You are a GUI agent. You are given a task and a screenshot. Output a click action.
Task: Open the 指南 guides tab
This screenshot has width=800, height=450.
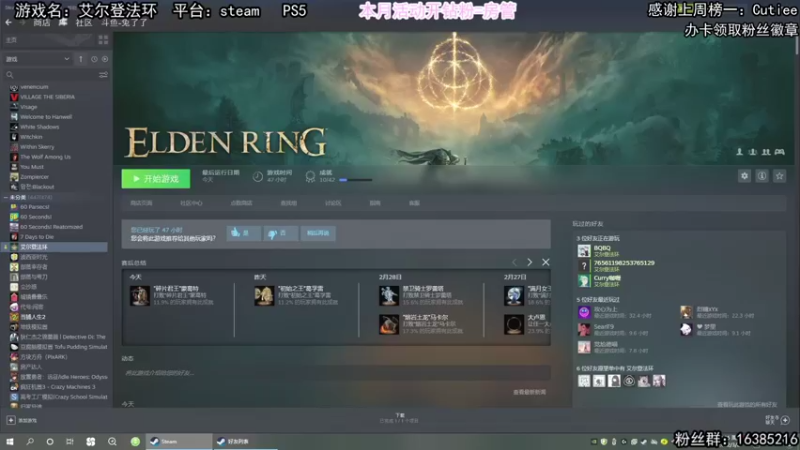pyautogui.click(x=375, y=203)
